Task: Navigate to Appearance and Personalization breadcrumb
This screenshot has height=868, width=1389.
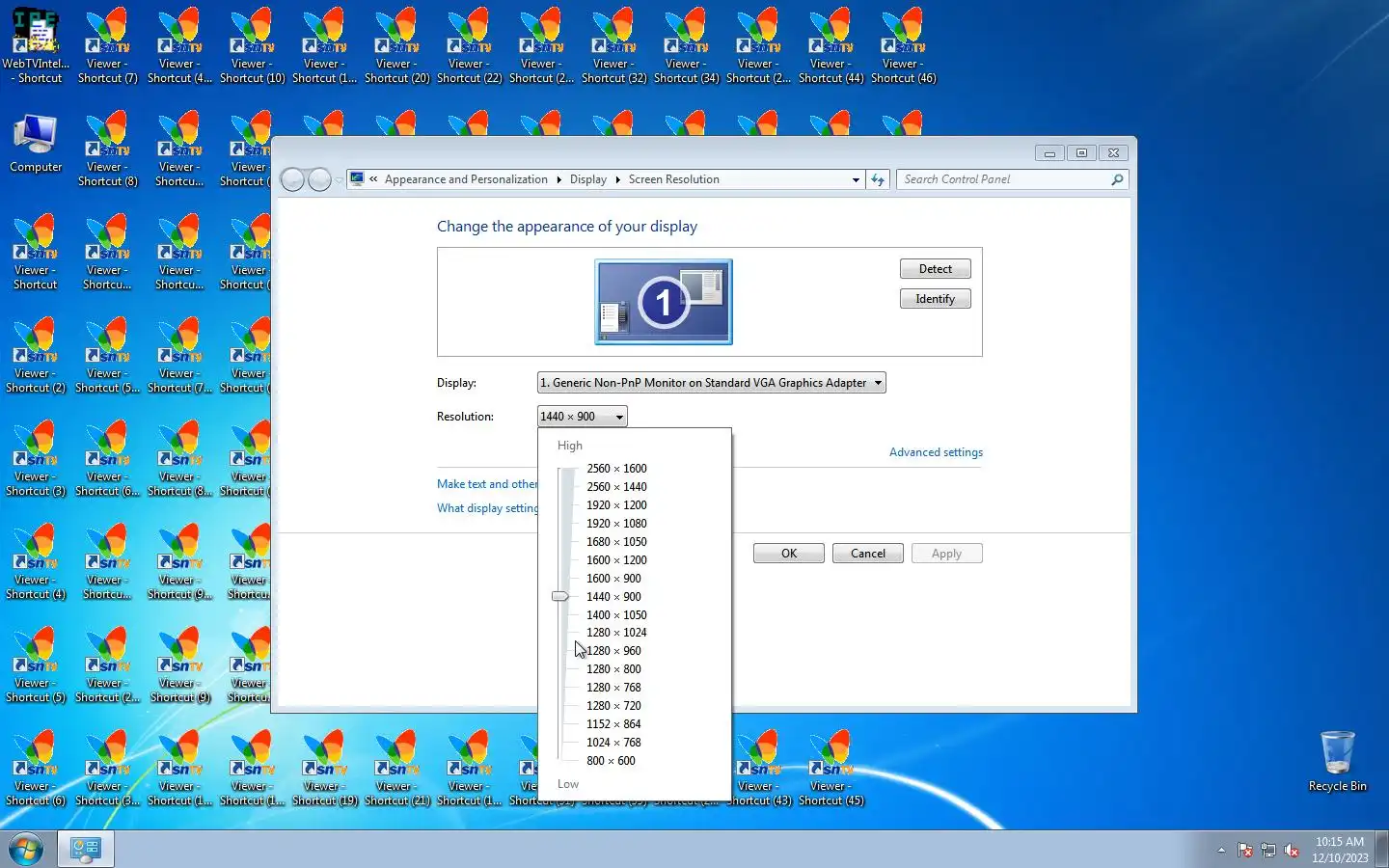Action: tap(466, 179)
